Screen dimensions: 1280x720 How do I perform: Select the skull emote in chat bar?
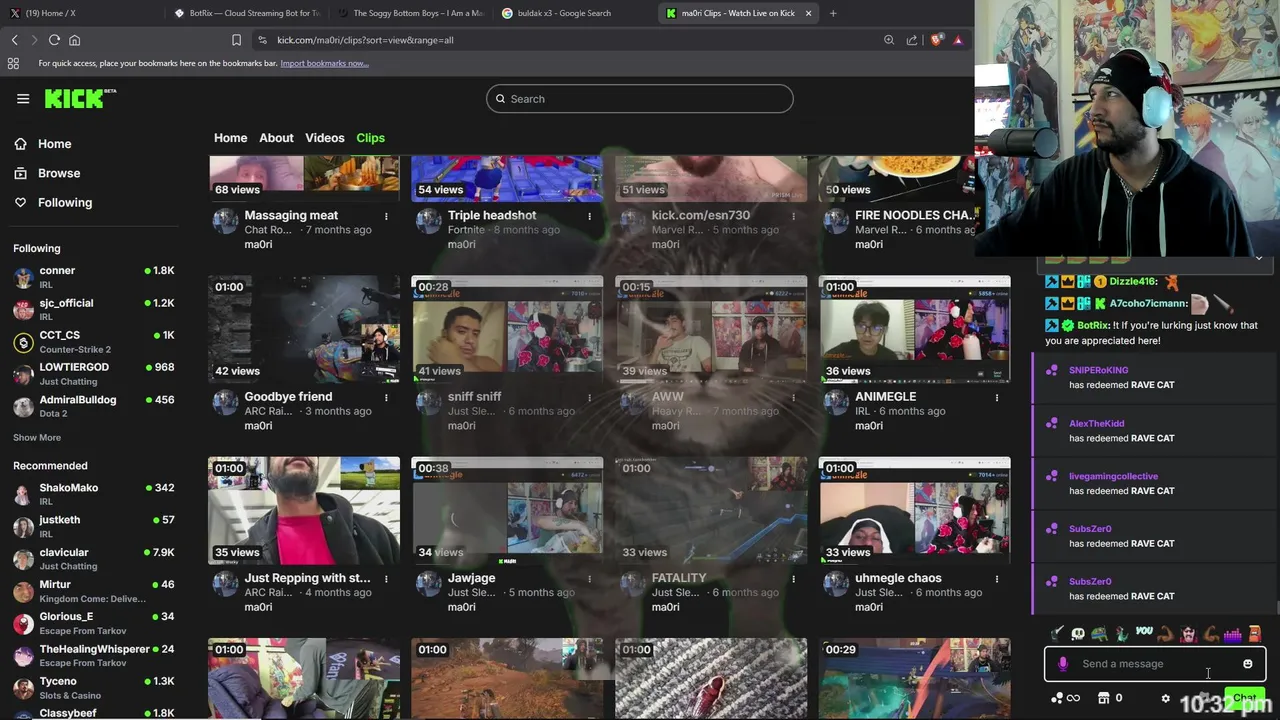click(x=1078, y=634)
